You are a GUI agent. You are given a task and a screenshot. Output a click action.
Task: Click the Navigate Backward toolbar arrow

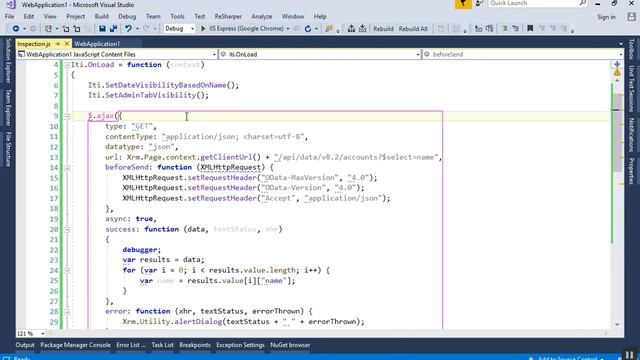16,29
